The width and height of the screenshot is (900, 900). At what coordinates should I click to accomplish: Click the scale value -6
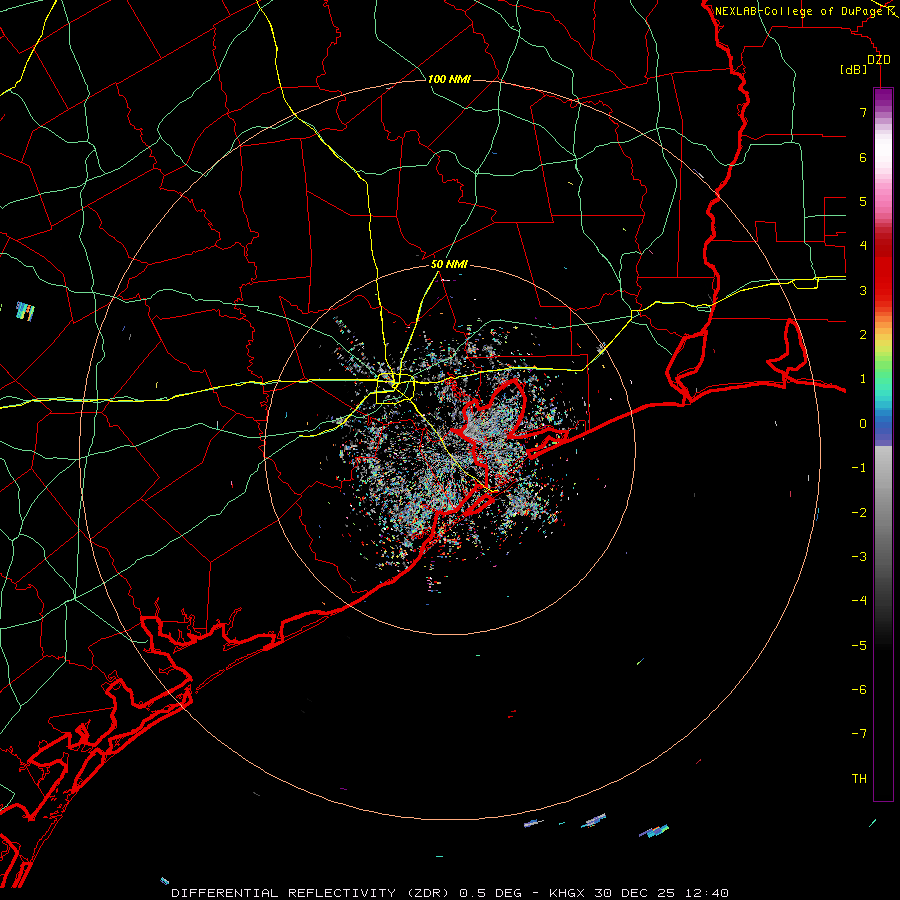click(x=859, y=689)
